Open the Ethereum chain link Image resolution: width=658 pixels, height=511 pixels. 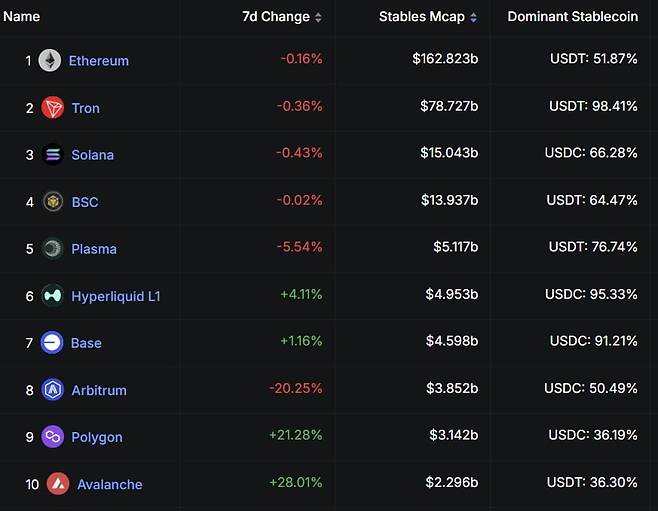(98, 61)
